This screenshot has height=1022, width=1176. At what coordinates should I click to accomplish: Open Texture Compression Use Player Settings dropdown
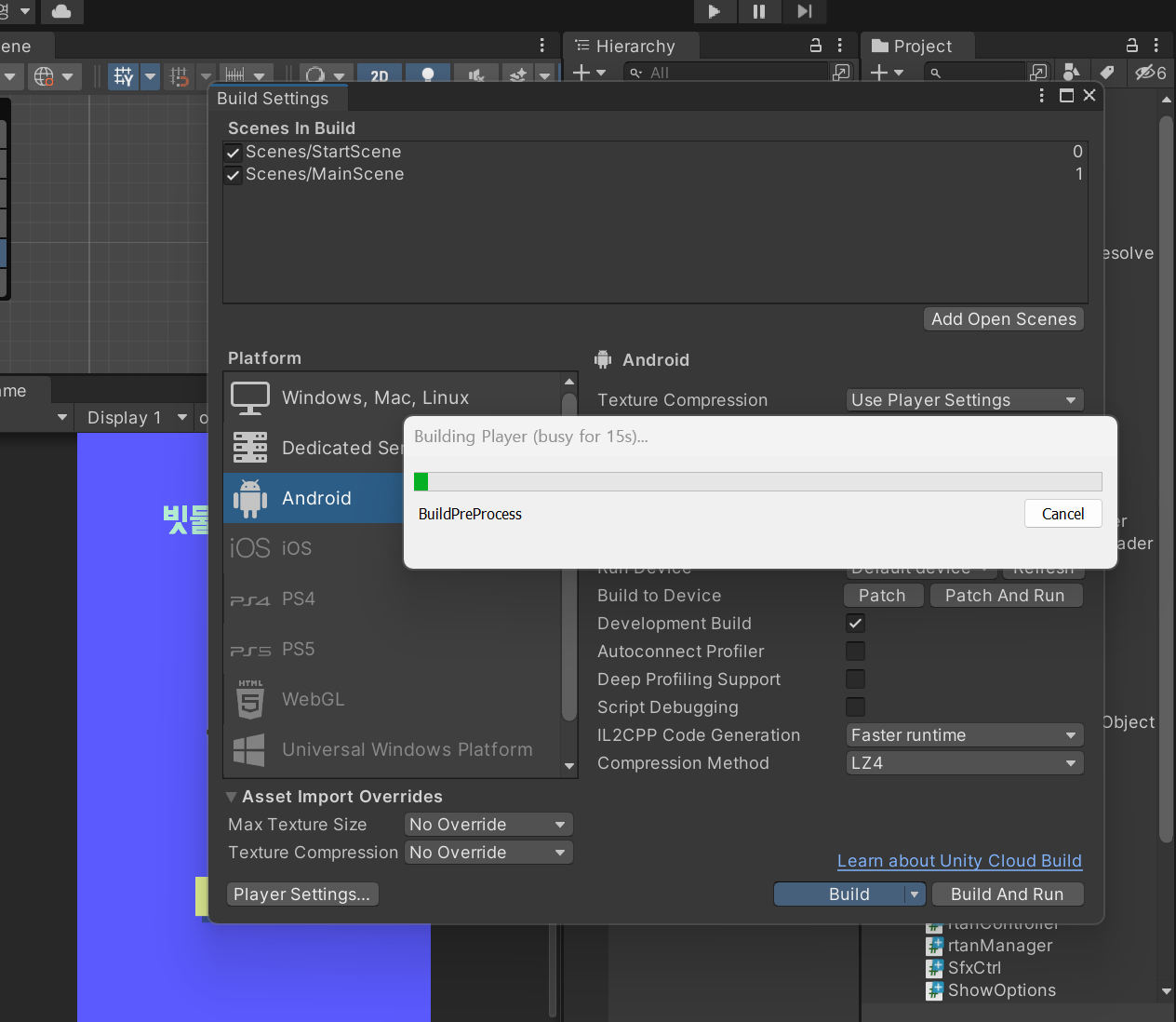[x=965, y=400]
